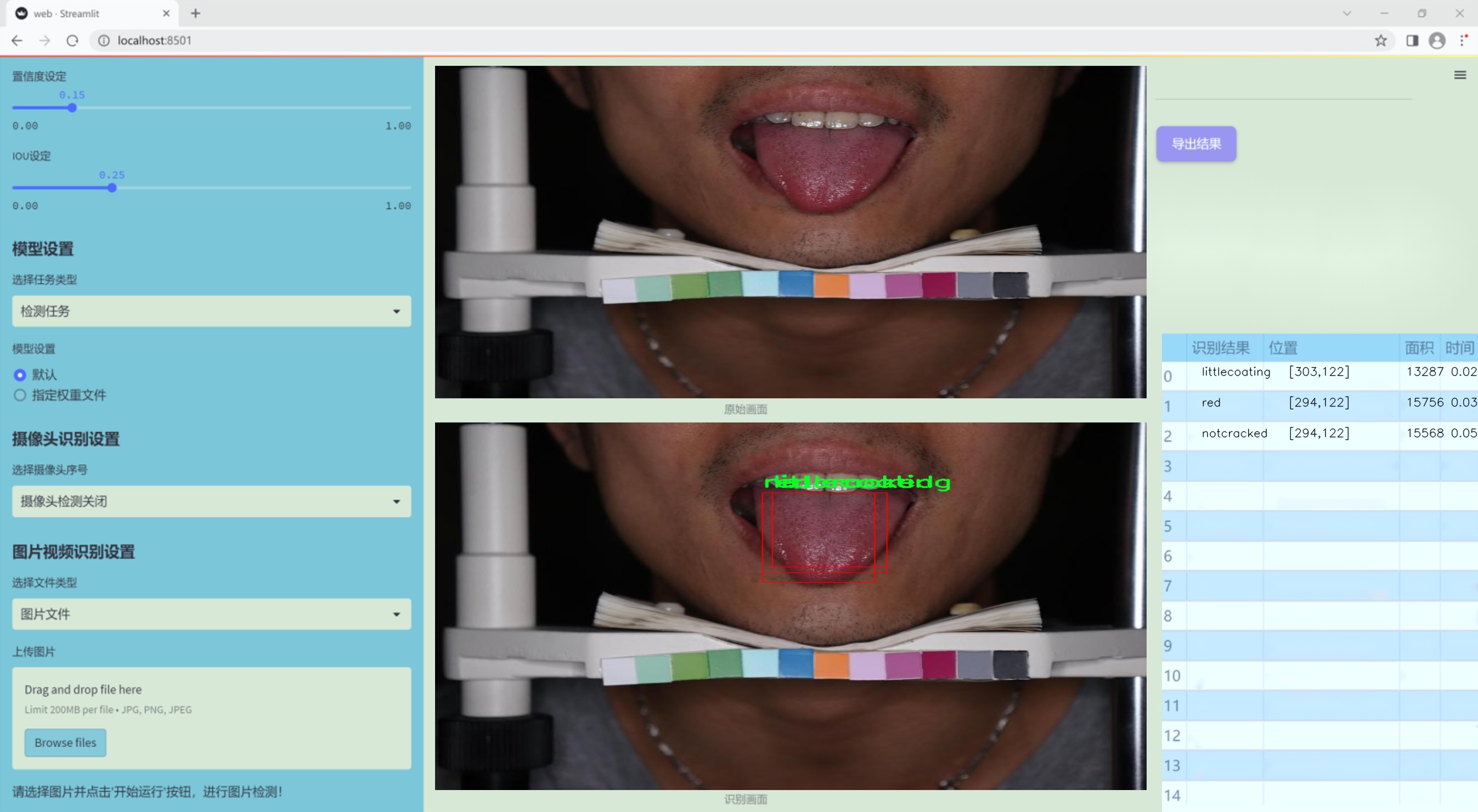Viewport: 1478px width, 812px height.
Task: Open the tab search chevron
Action: coord(1347,13)
